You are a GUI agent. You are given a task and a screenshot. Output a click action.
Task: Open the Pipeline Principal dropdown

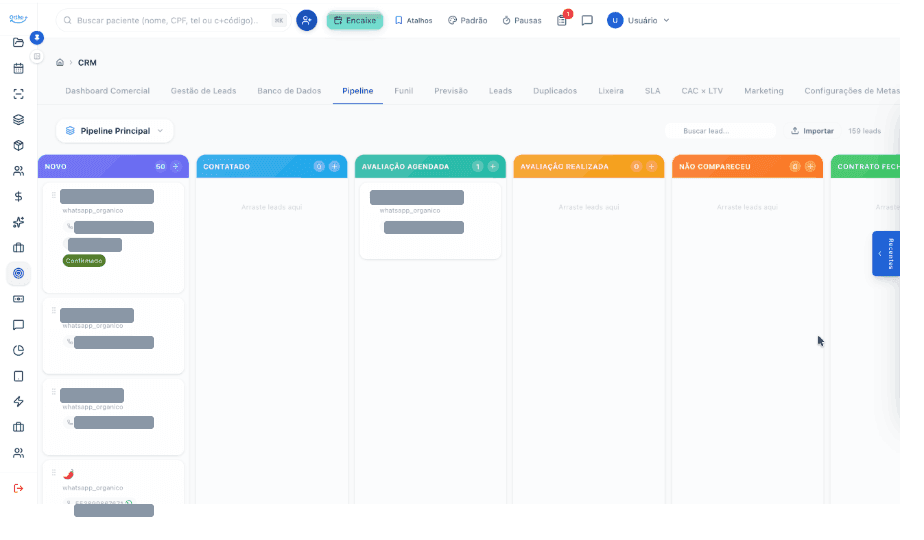[x=115, y=131]
